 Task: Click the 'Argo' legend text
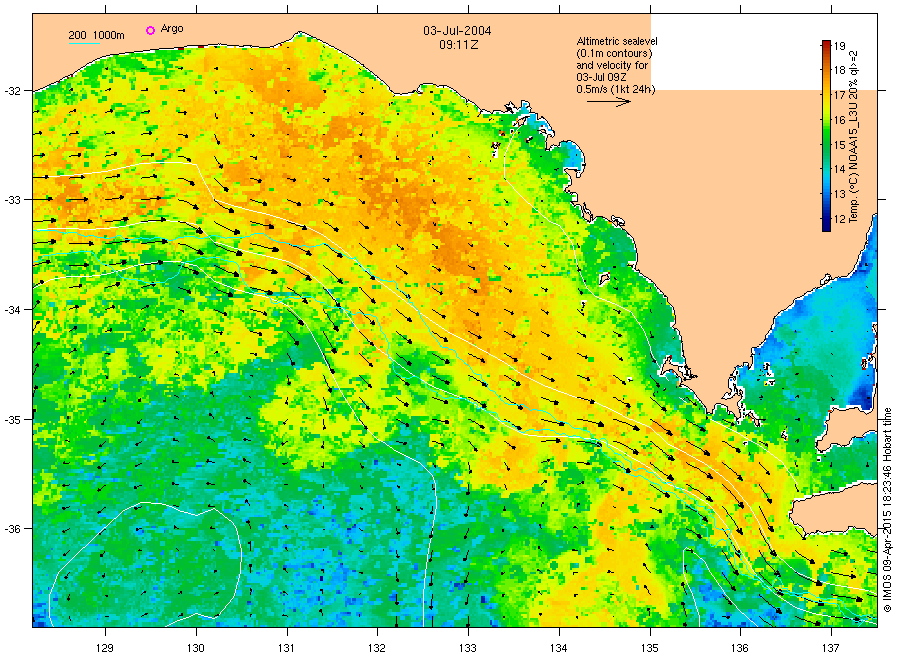click(x=172, y=29)
